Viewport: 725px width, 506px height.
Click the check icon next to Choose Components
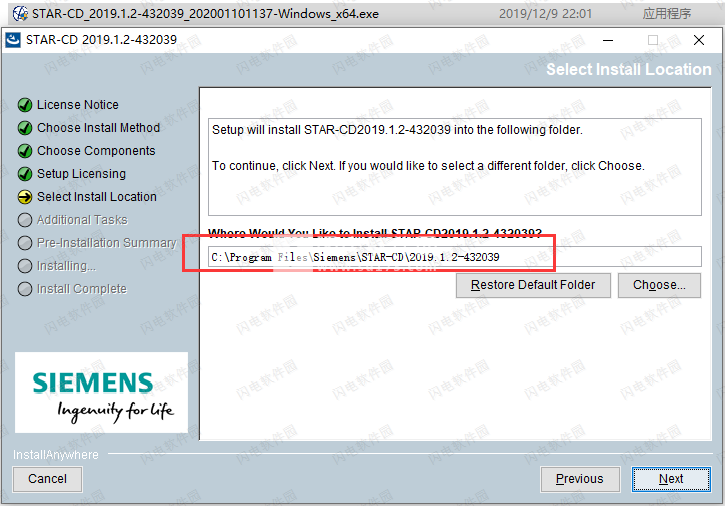(x=25, y=151)
